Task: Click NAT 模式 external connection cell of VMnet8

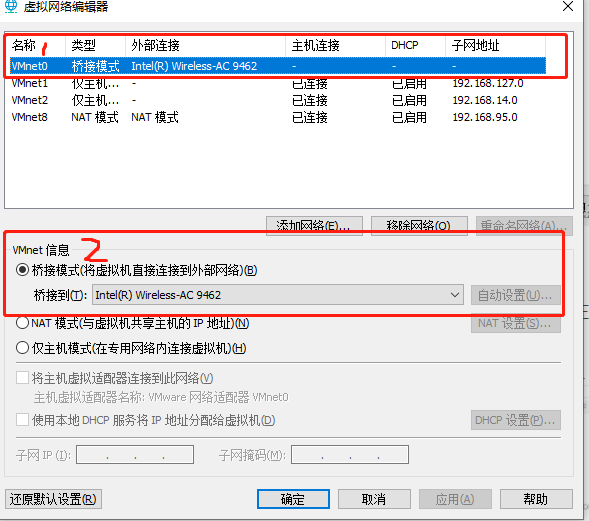Action: point(155,117)
